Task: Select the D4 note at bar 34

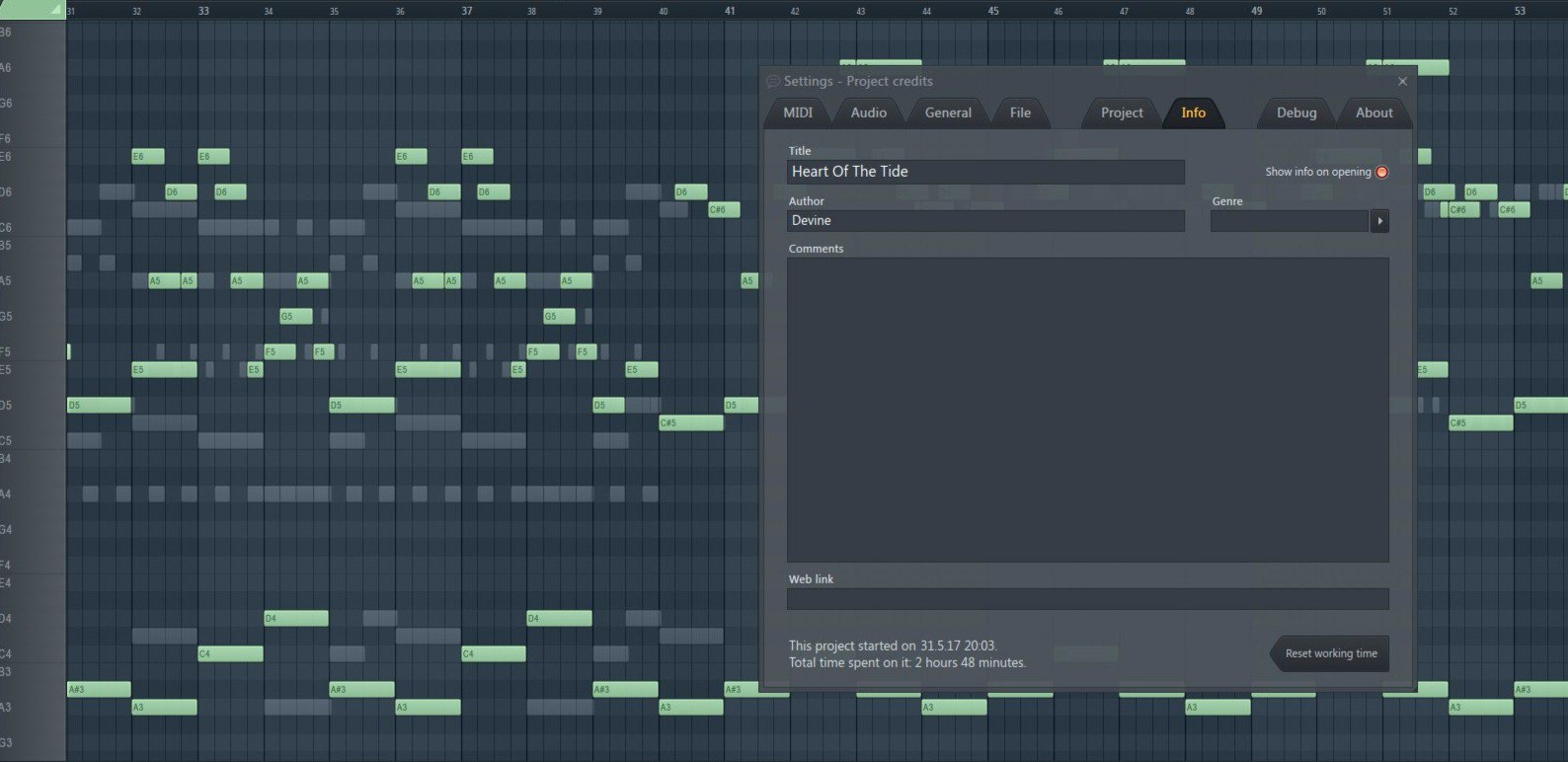Action: [295, 618]
